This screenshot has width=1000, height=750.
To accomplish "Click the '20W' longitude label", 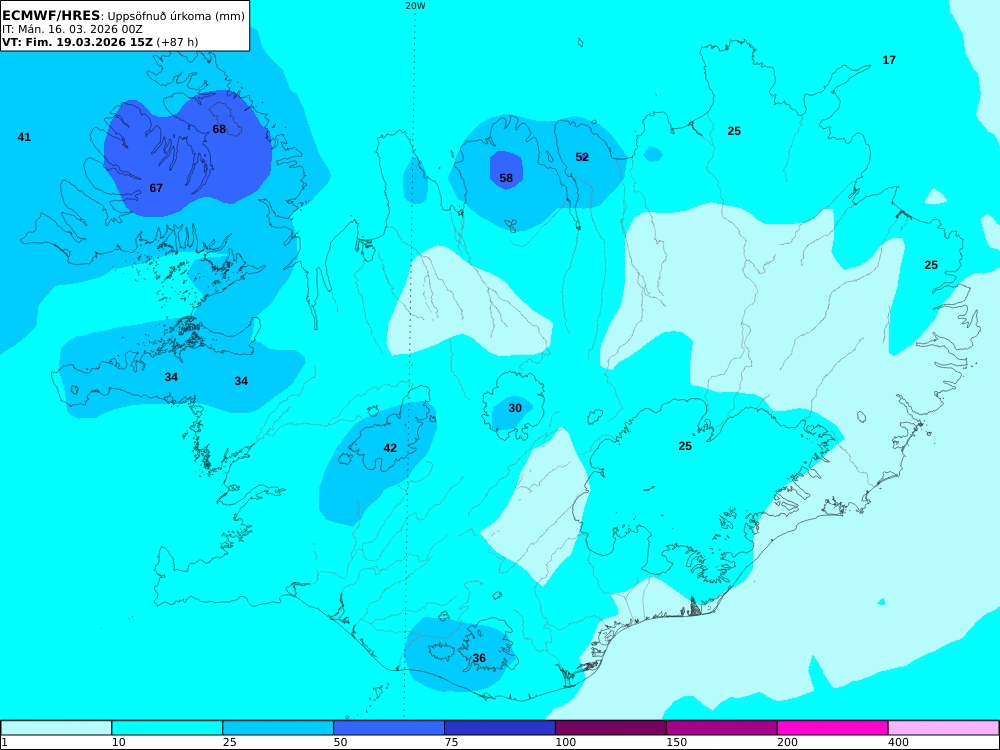I will 415,6.
